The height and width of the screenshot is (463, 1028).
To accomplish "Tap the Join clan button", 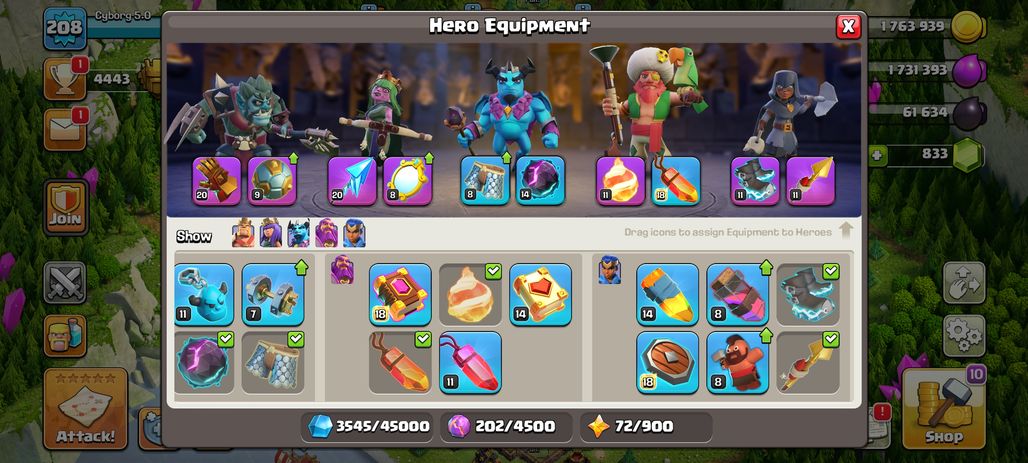I will (x=66, y=207).
